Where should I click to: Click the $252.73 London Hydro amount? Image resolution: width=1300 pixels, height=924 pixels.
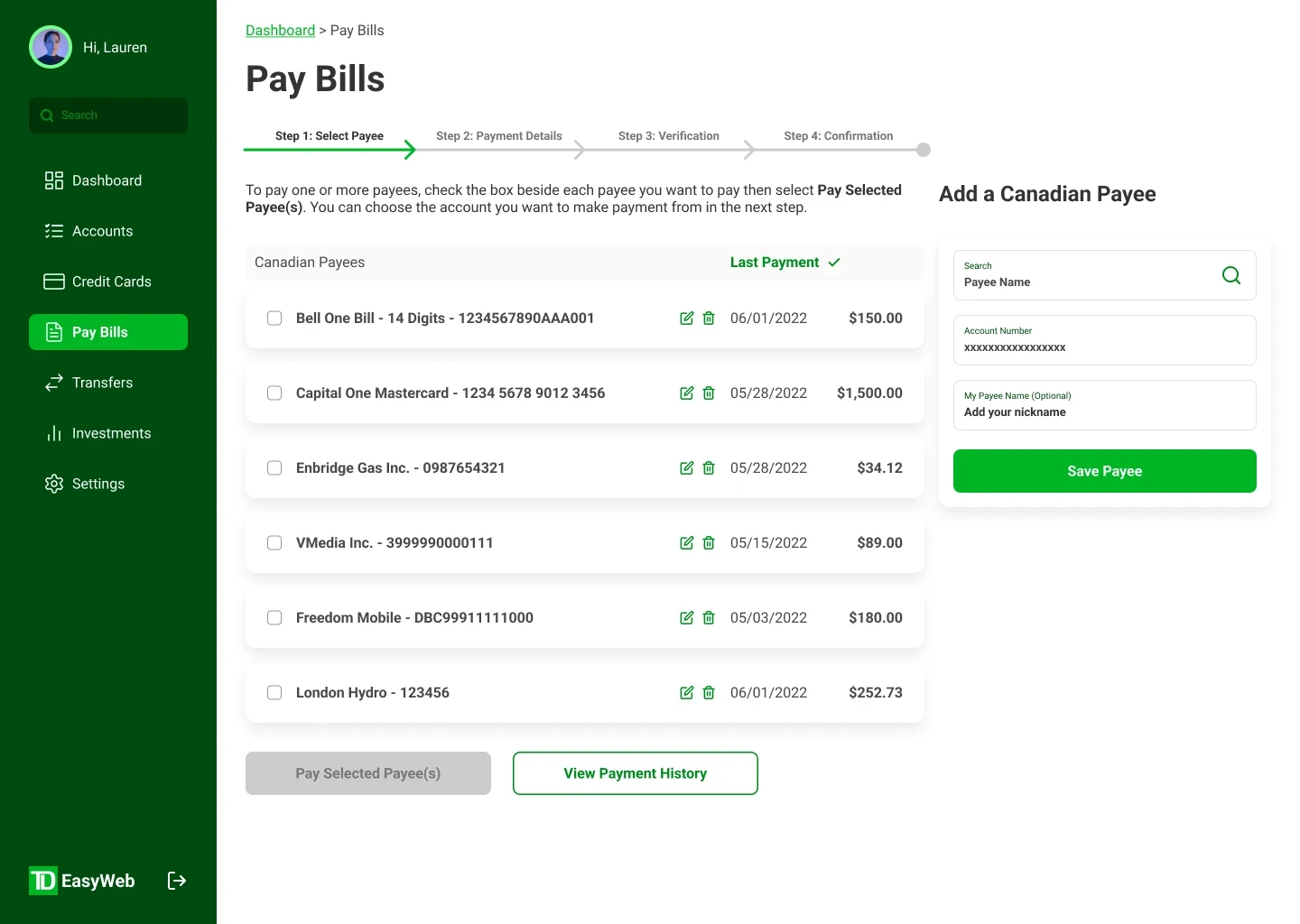click(876, 693)
